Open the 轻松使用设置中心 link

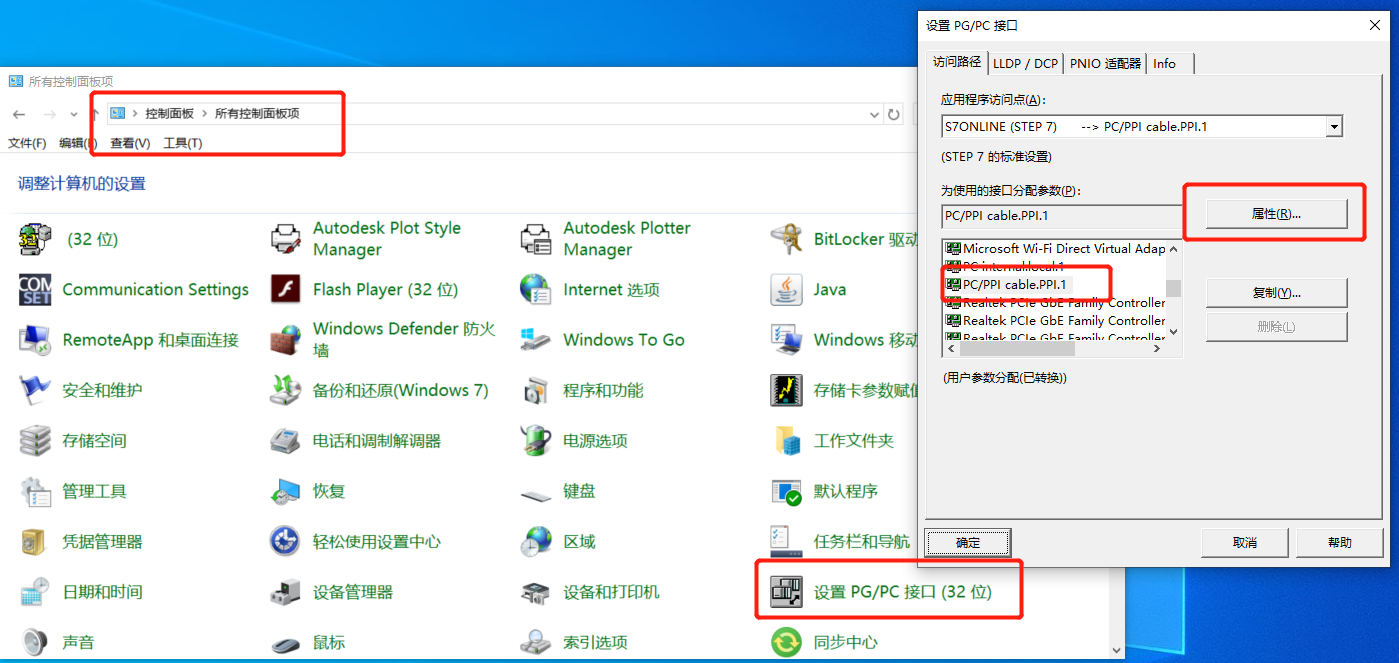(377, 542)
